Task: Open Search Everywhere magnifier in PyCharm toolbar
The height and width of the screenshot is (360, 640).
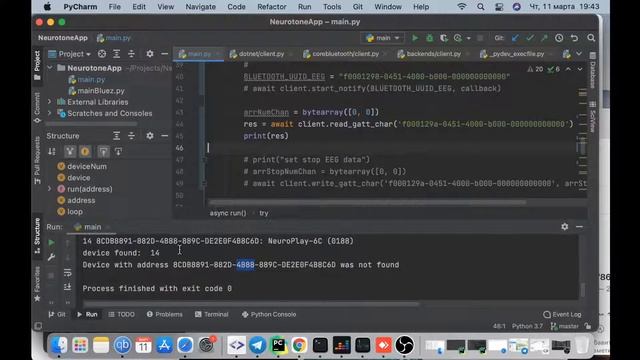Action: point(591,38)
